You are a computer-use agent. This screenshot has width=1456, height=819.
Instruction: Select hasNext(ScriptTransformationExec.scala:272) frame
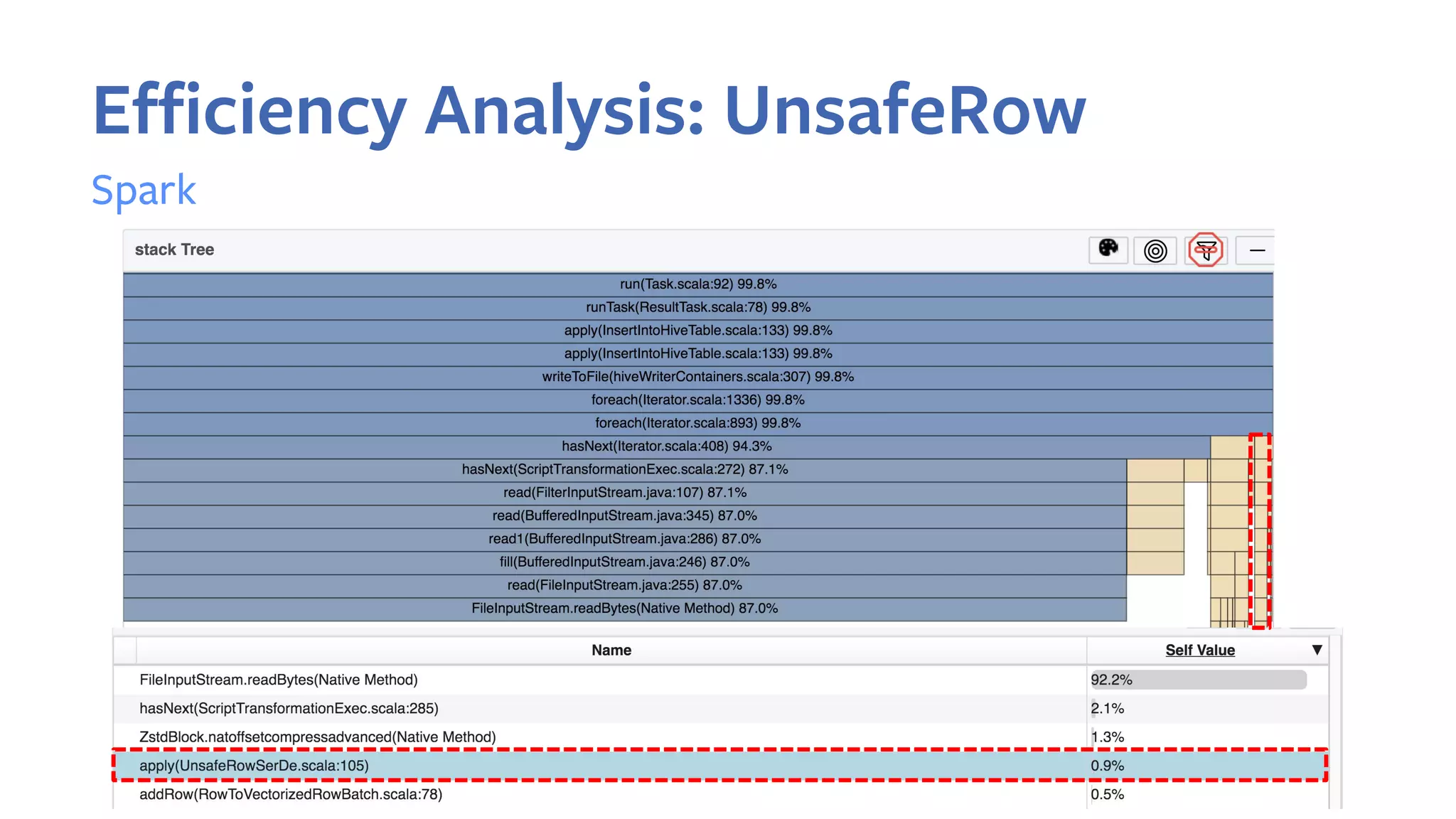625,469
